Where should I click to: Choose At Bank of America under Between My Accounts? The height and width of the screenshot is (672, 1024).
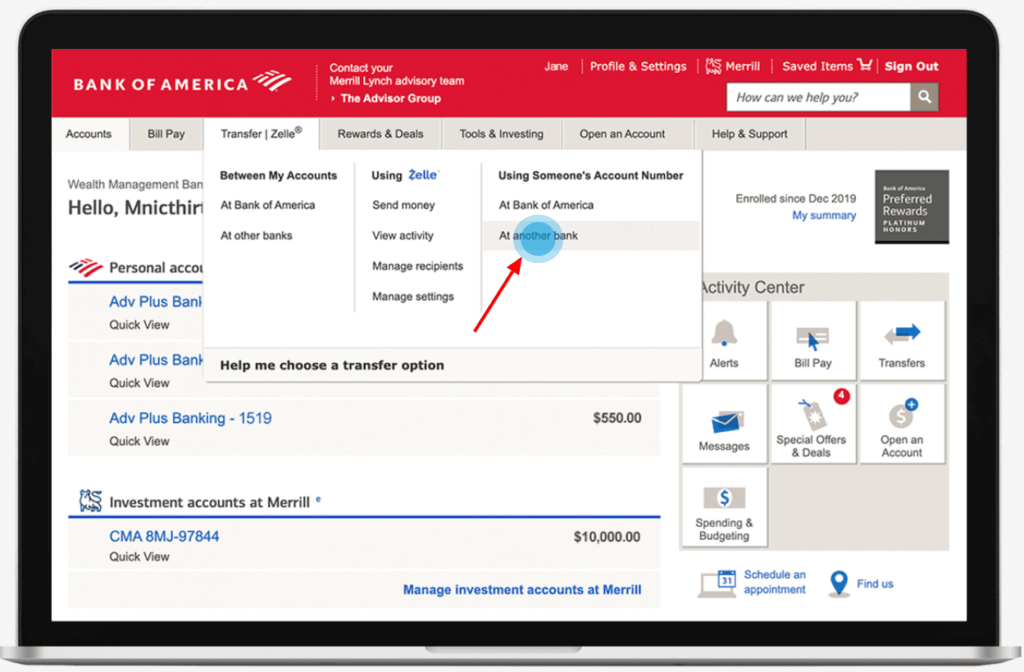268,205
